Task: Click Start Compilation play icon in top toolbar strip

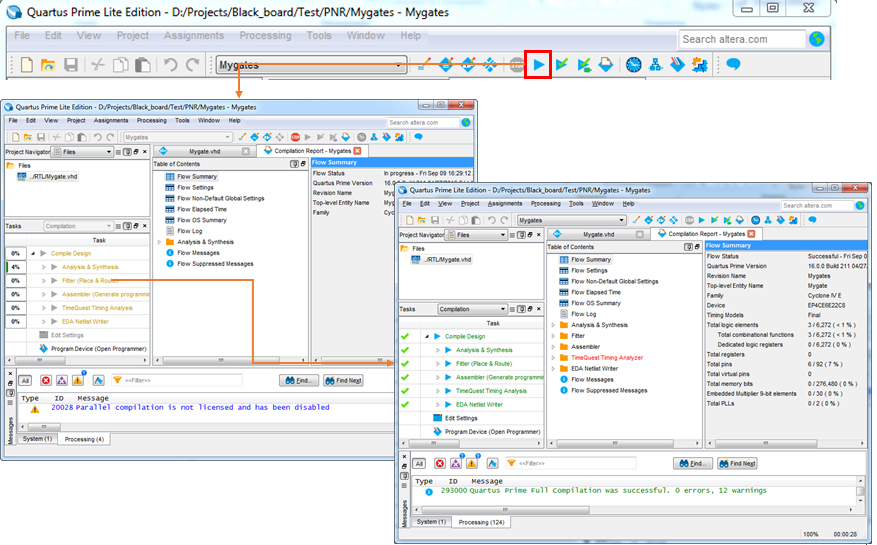Action: tap(539, 65)
